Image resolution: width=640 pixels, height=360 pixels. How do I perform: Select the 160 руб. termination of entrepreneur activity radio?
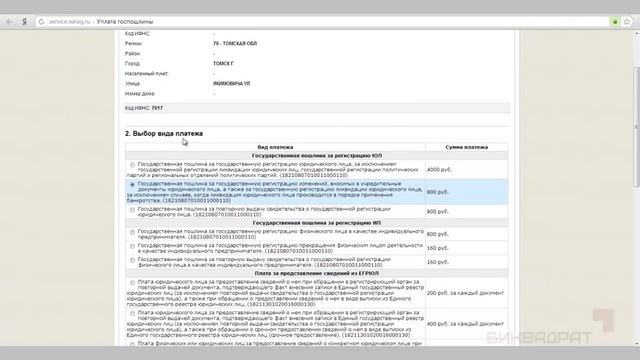click(132, 246)
